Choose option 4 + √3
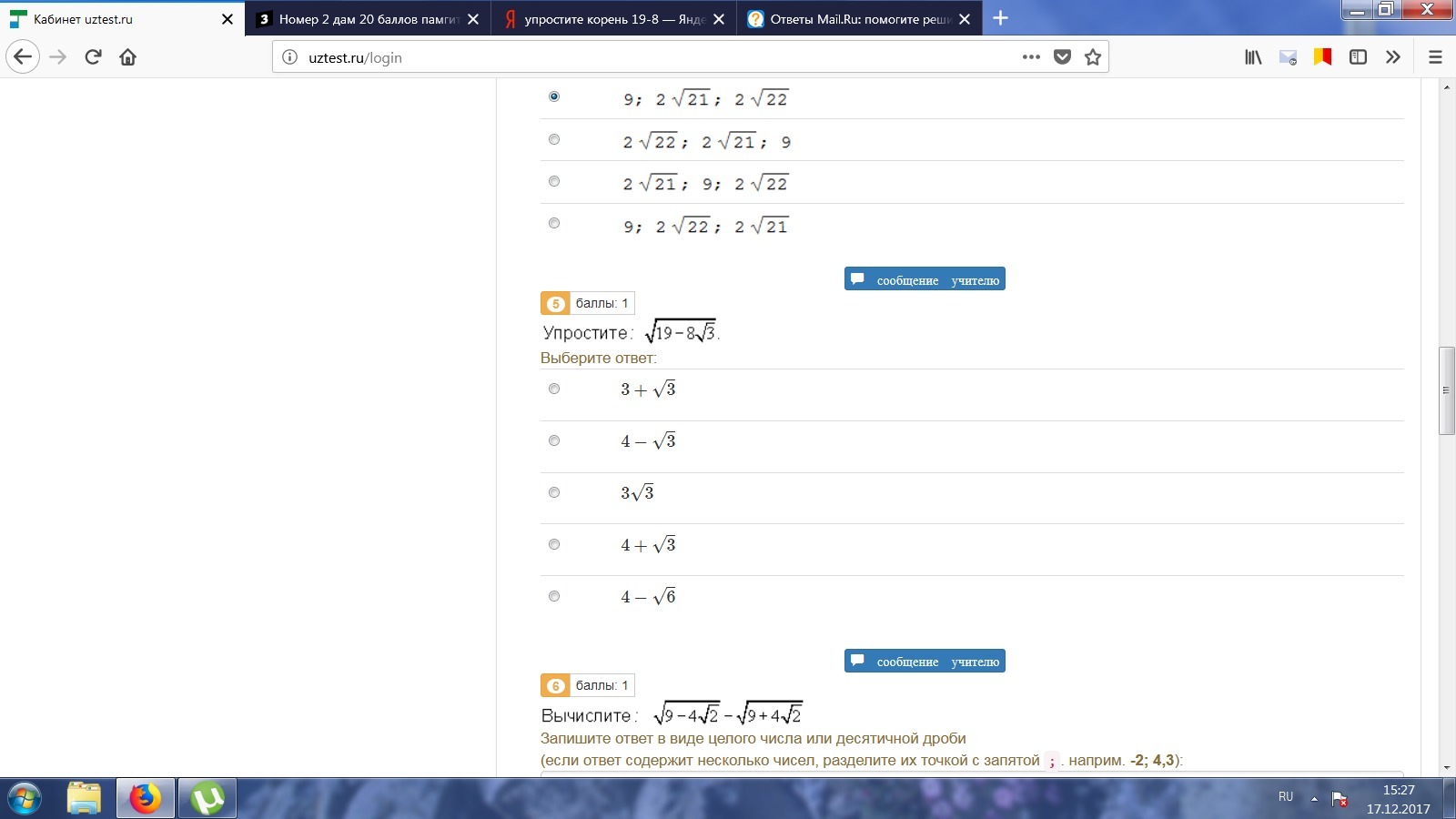This screenshot has height=819, width=1456. [x=554, y=544]
